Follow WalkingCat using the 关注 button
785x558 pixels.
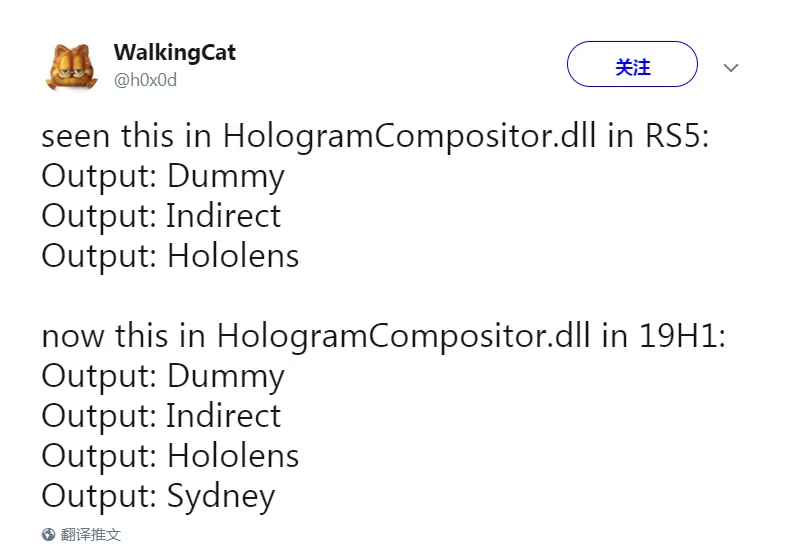(632, 64)
